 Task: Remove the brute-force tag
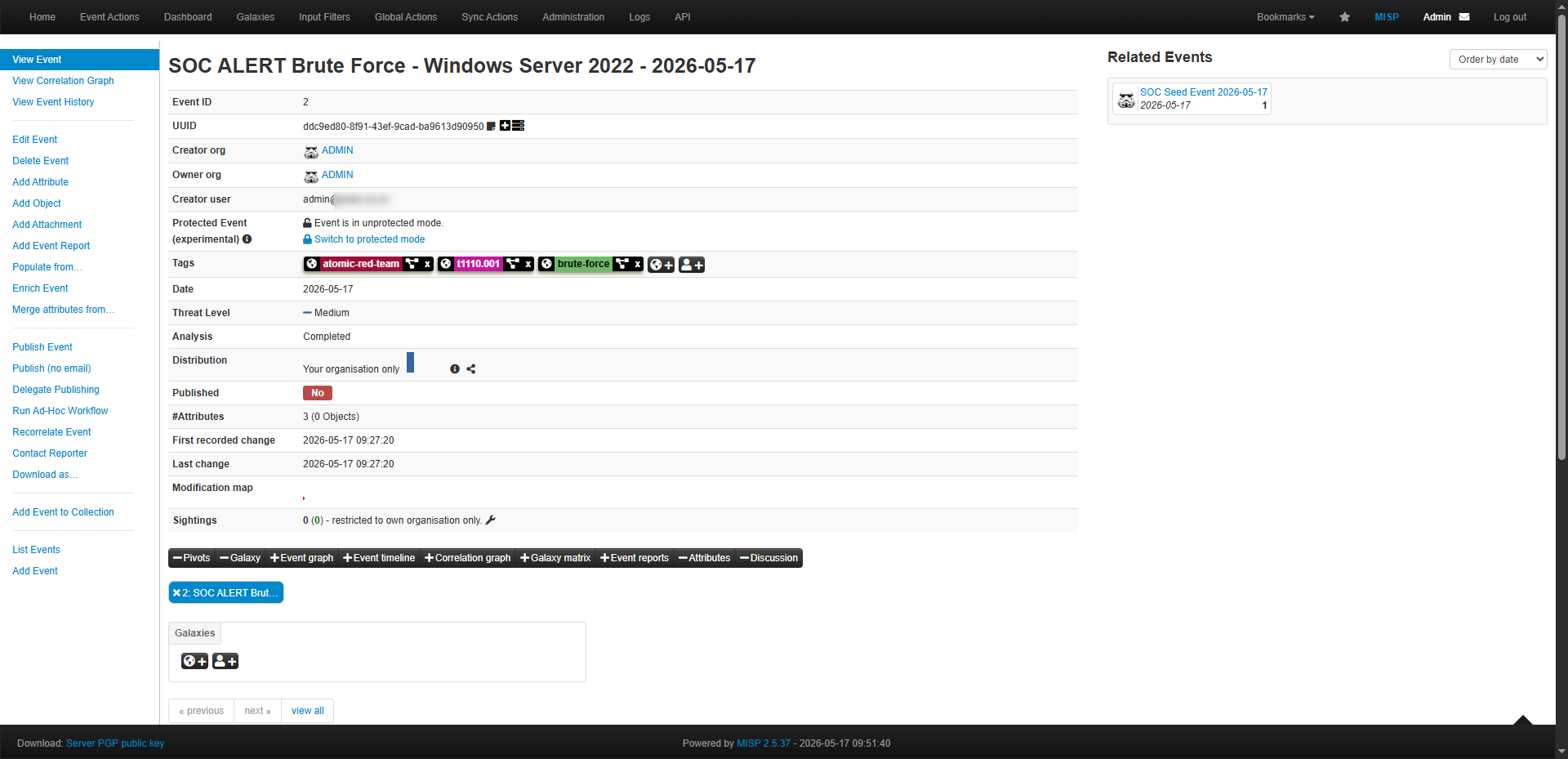click(638, 264)
